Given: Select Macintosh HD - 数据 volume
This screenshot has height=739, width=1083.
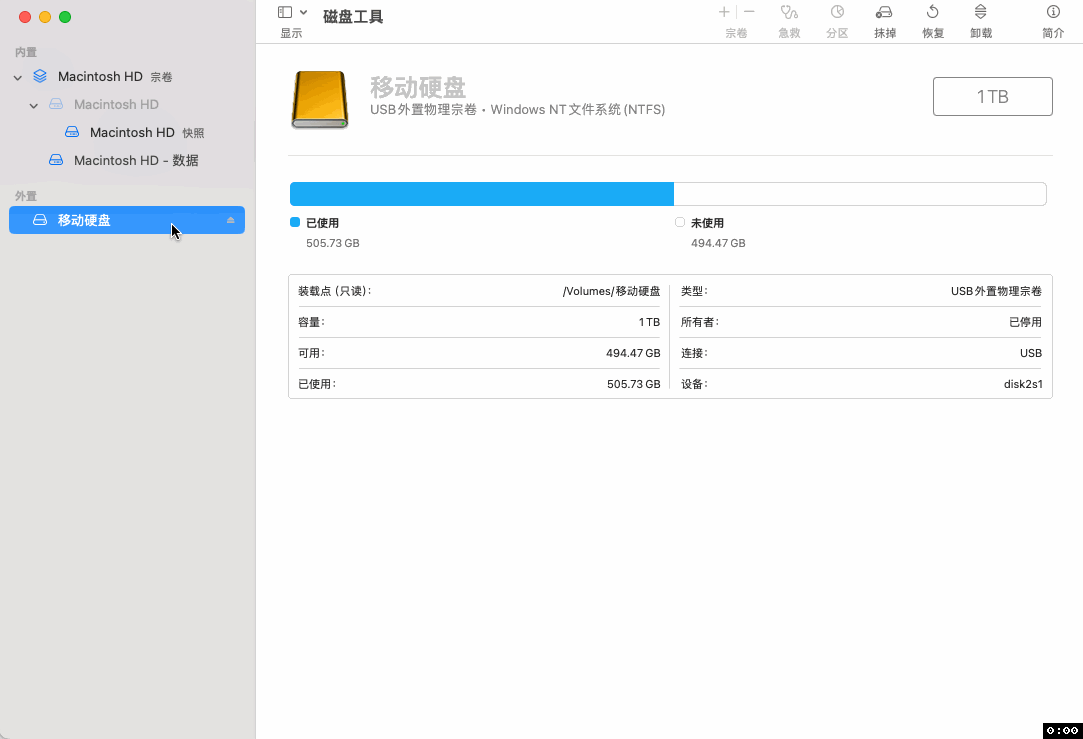Looking at the screenshot, I should (127, 160).
